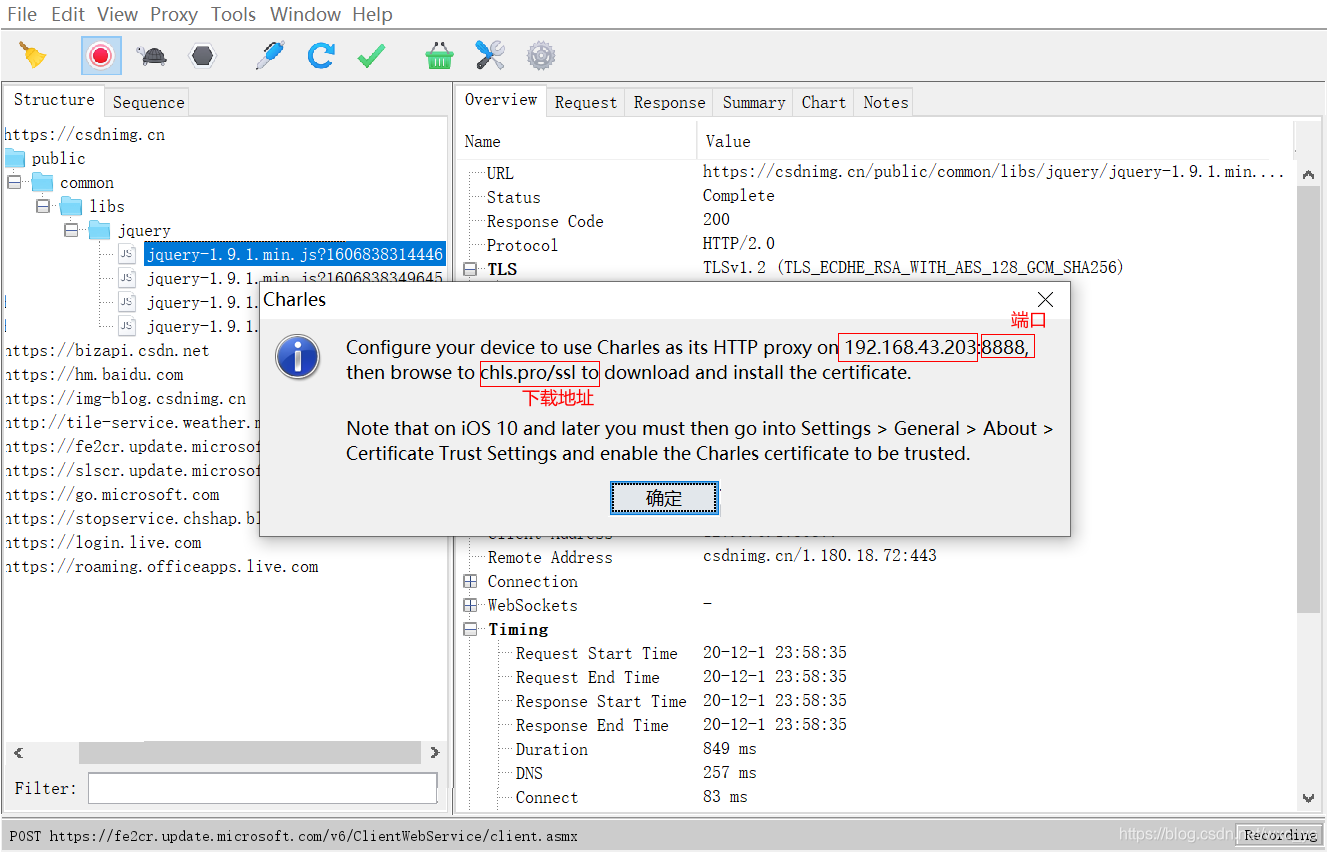Collapse the TLS section

tap(471, 269)
